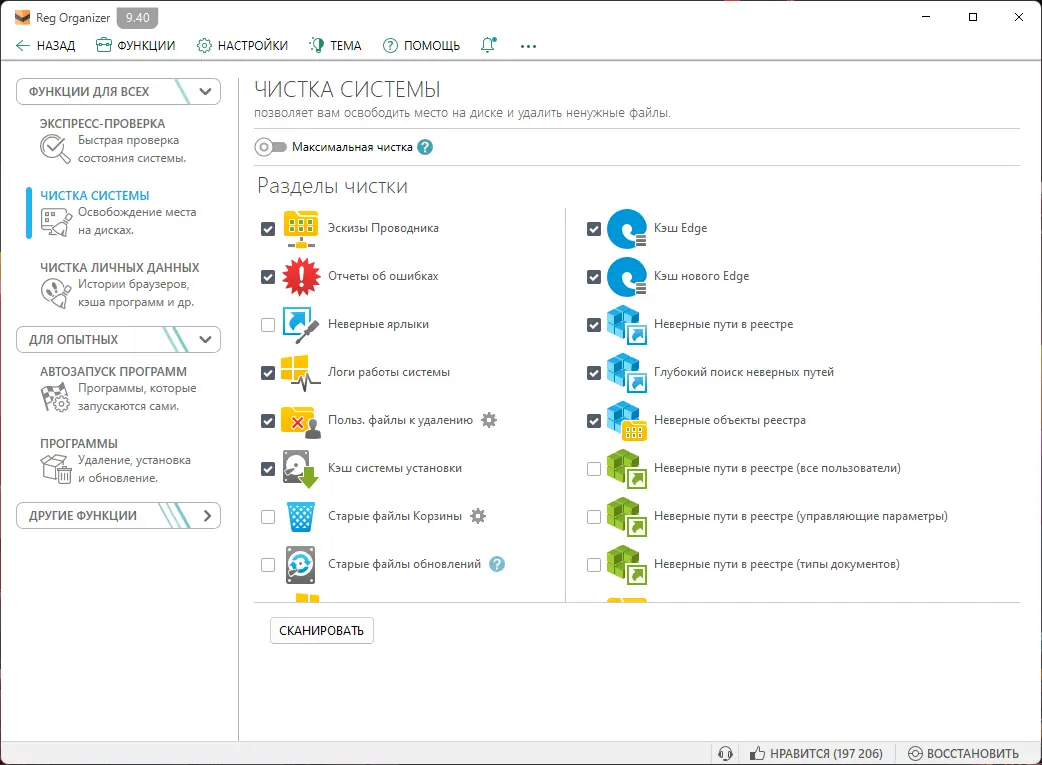Open the three-dots overflow menu
The height and width of the screenshot is (765, 1042).
(x=528, y=46)
